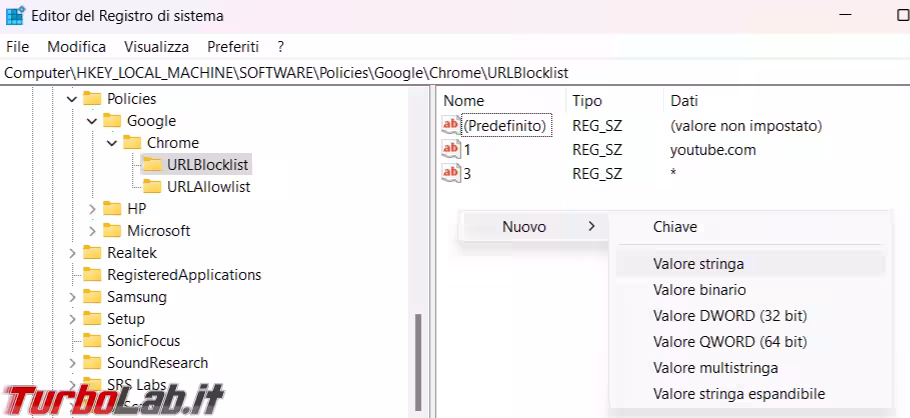Click the Dati column header
This screenshot has width=910, height=418.
[x=684, y=101]
